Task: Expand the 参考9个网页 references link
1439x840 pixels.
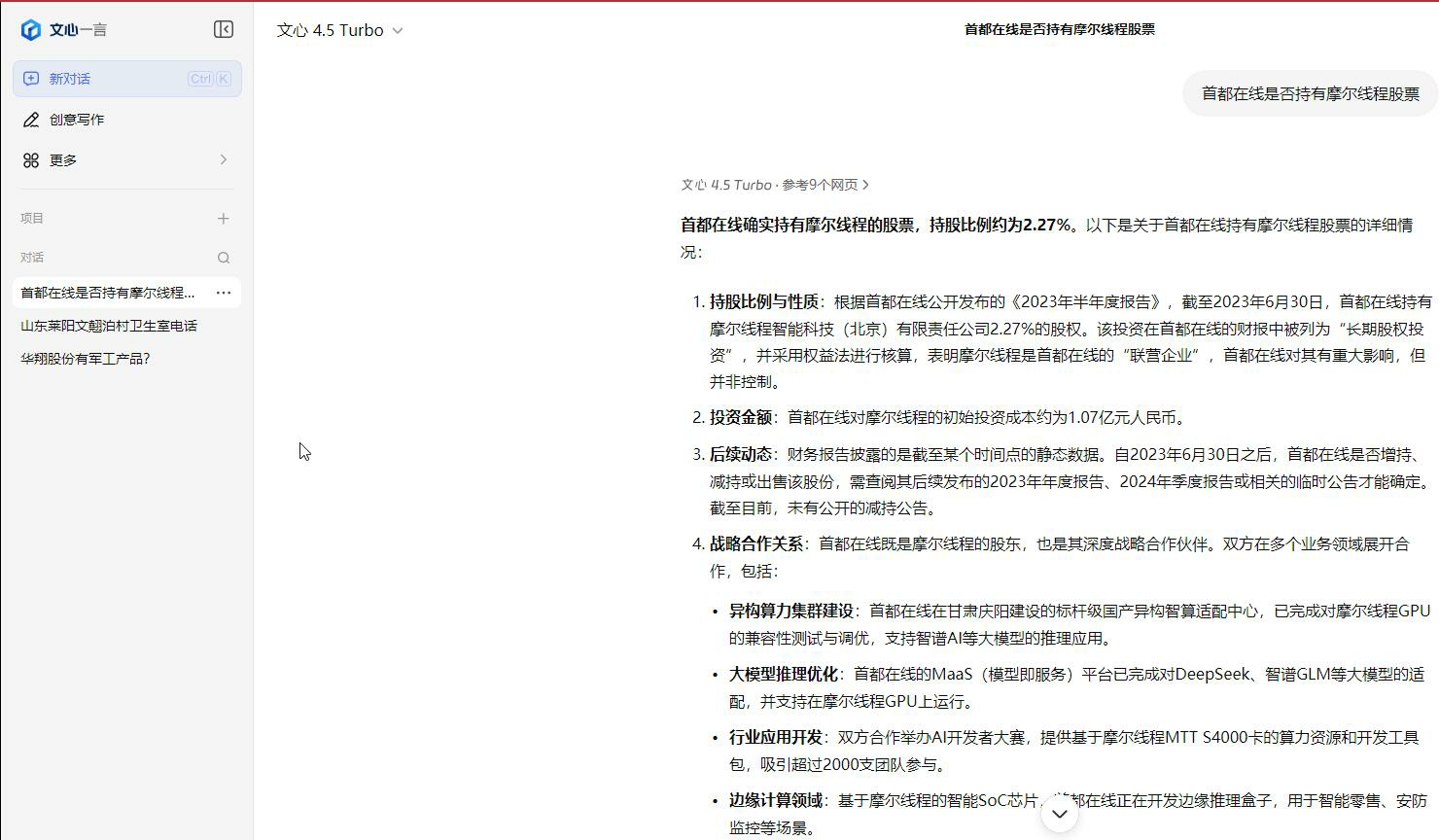Action: (825, 185)
